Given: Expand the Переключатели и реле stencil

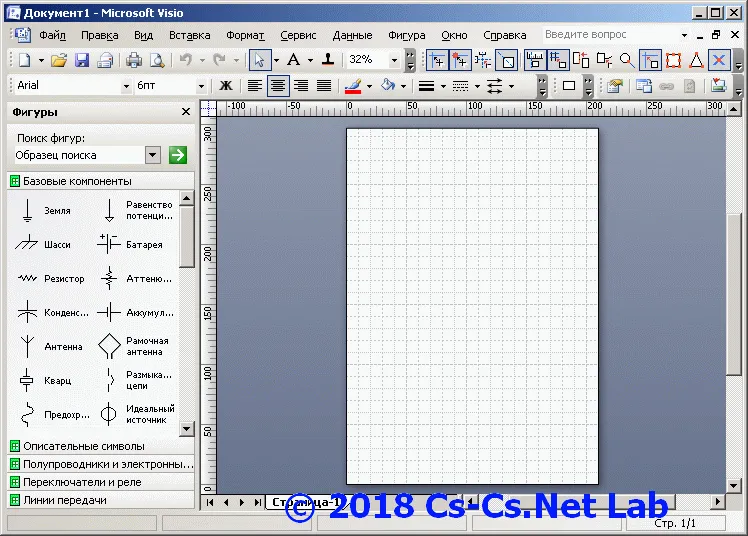Looking at the screenshot, I should pyautogui.click(x=101, y=482).
